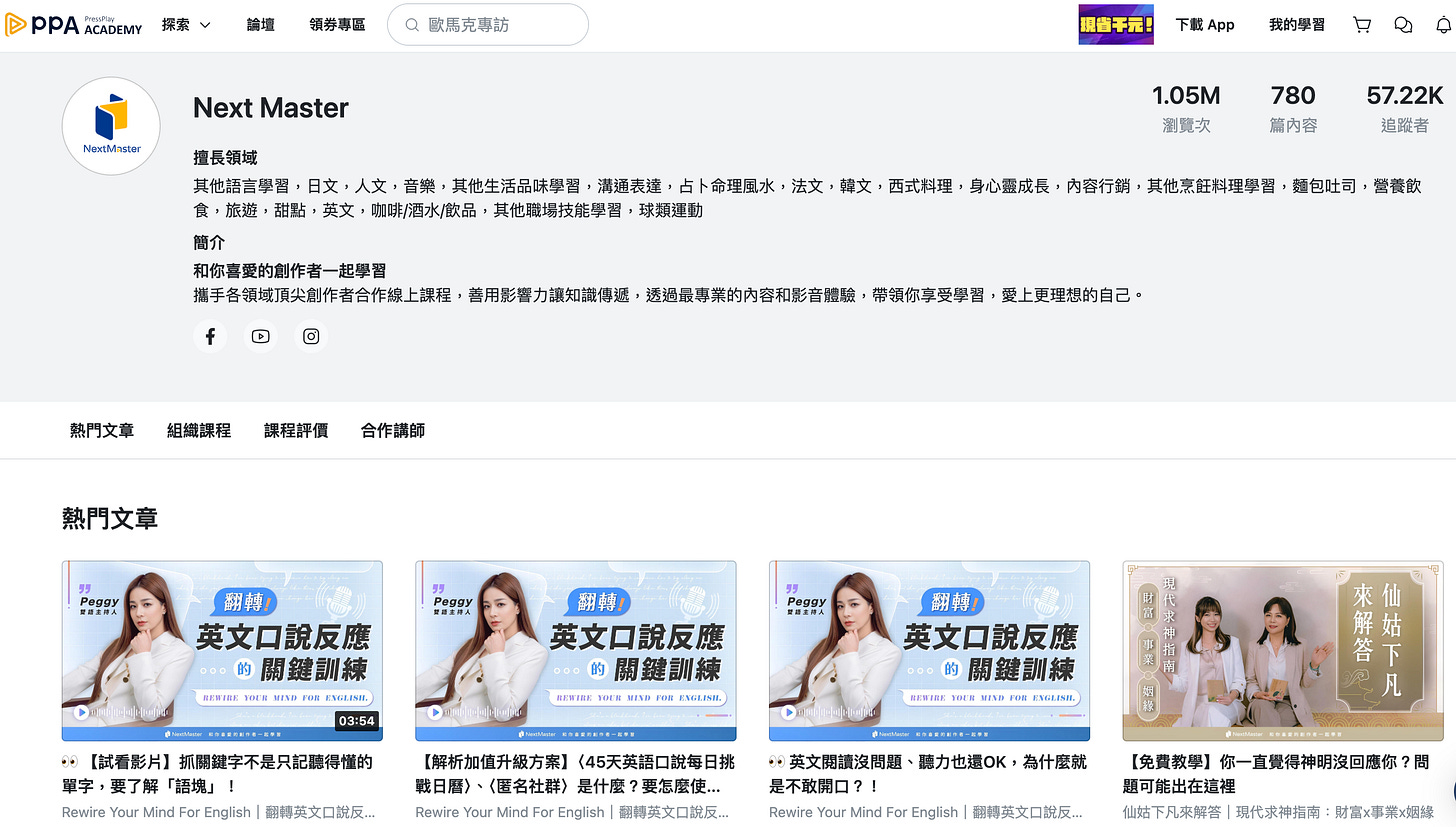Click the 擅長領域 heading
Screen dimensions: 1456x827
[x=225, y=158]
